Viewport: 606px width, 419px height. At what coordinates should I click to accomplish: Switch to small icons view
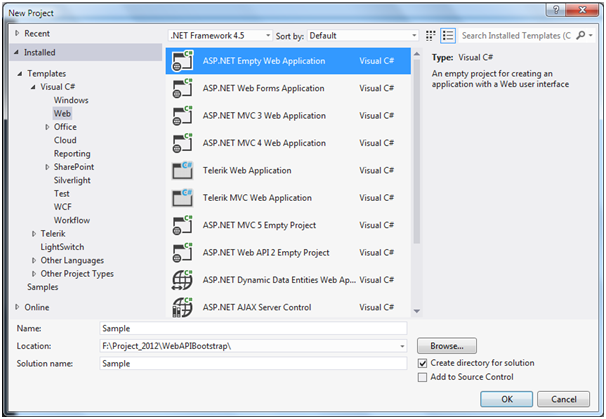point(431,36)
